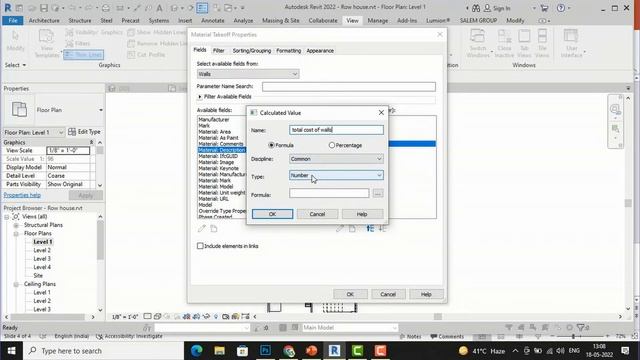
Task: Select Level 2 under Floor Plans
Action: click(x=42, y=250)
